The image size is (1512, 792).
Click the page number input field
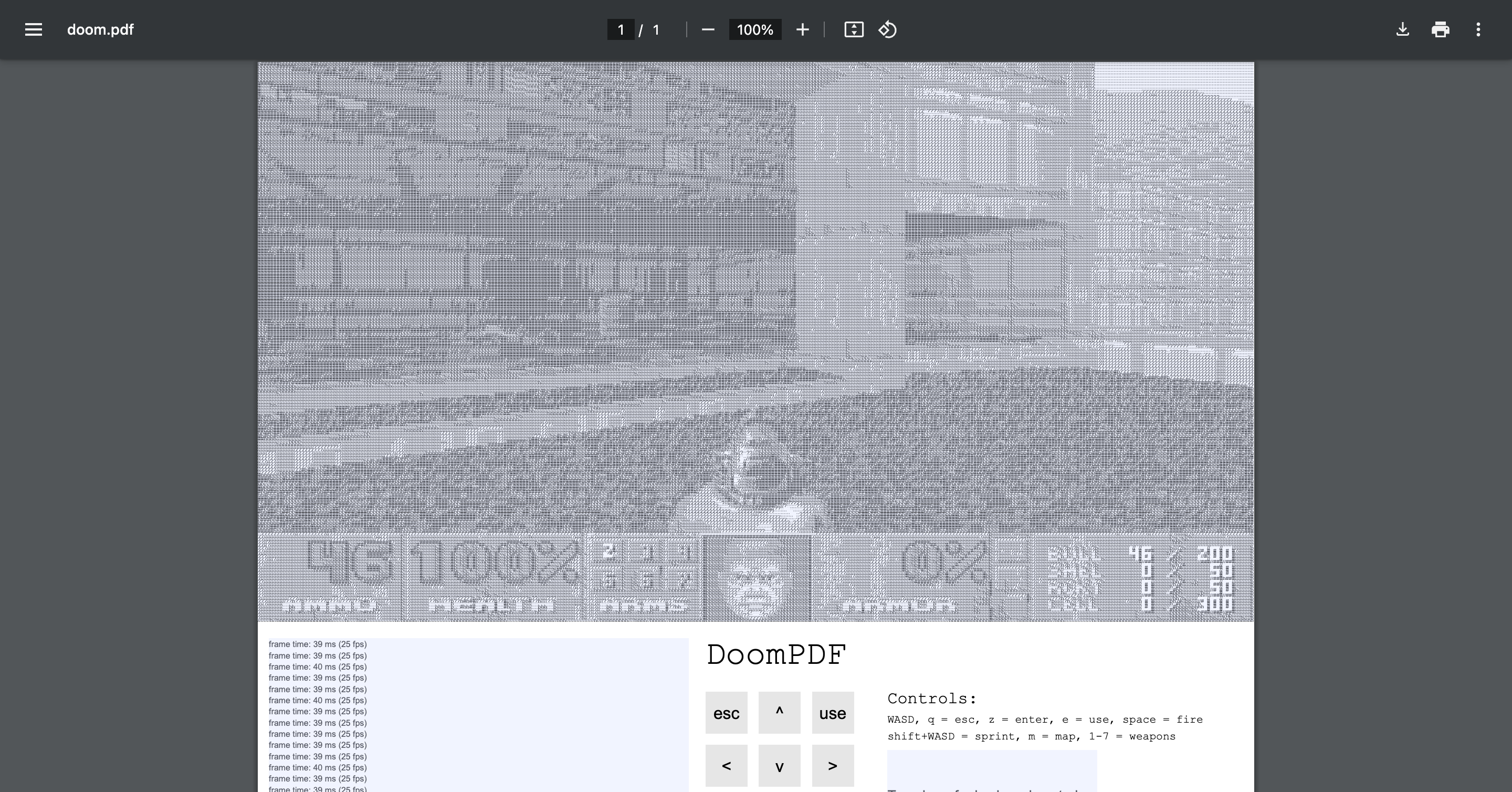621,29
